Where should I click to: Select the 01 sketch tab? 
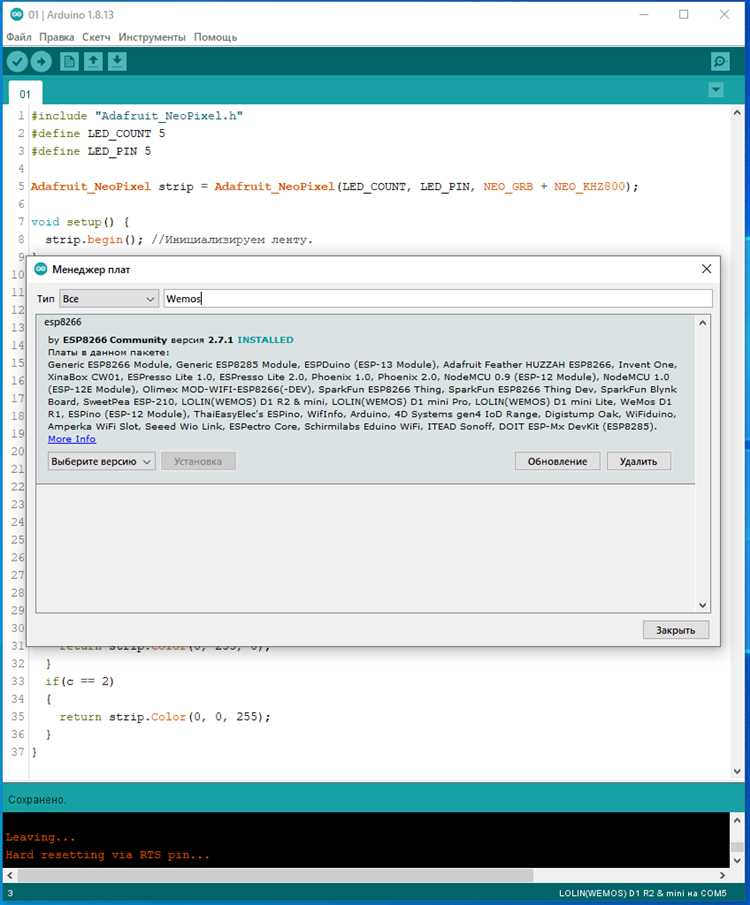25,94
